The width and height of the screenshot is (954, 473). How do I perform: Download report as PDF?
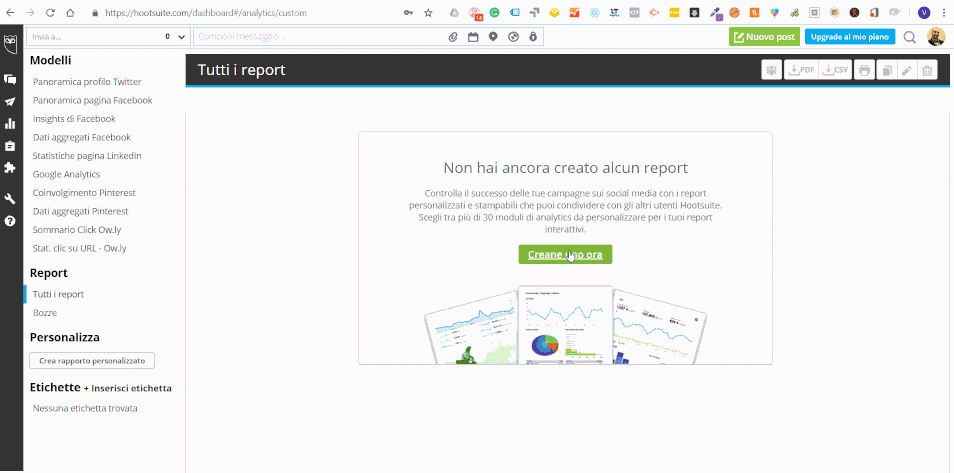[x=801, y=70]
